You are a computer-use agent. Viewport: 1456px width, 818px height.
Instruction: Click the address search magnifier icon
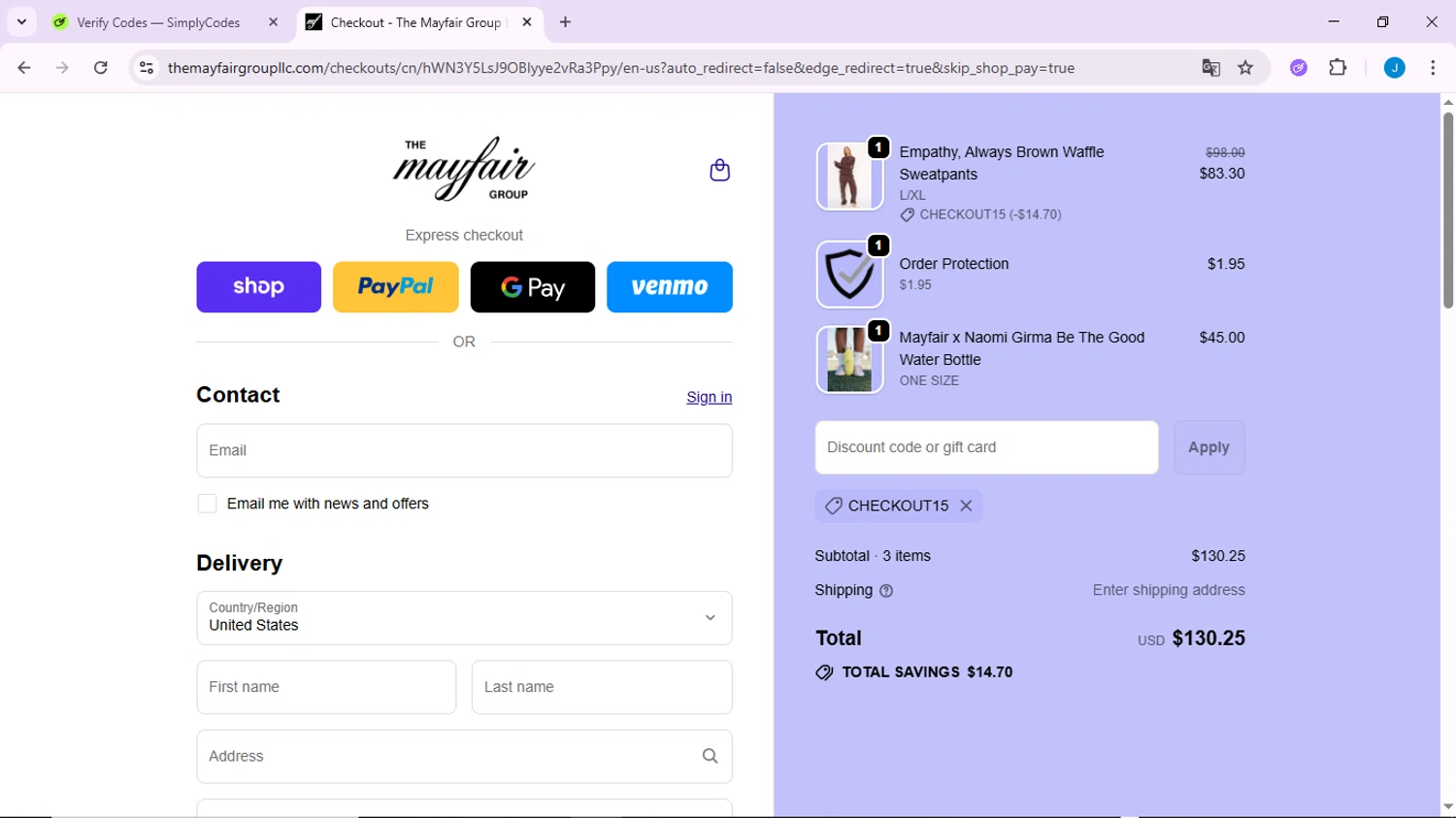pyautogui.click(x=710, y=756)
